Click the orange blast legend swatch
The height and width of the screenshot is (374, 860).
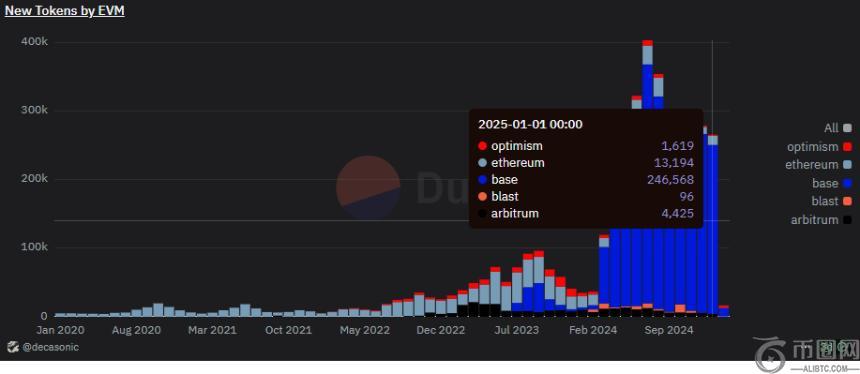point(847,202)
